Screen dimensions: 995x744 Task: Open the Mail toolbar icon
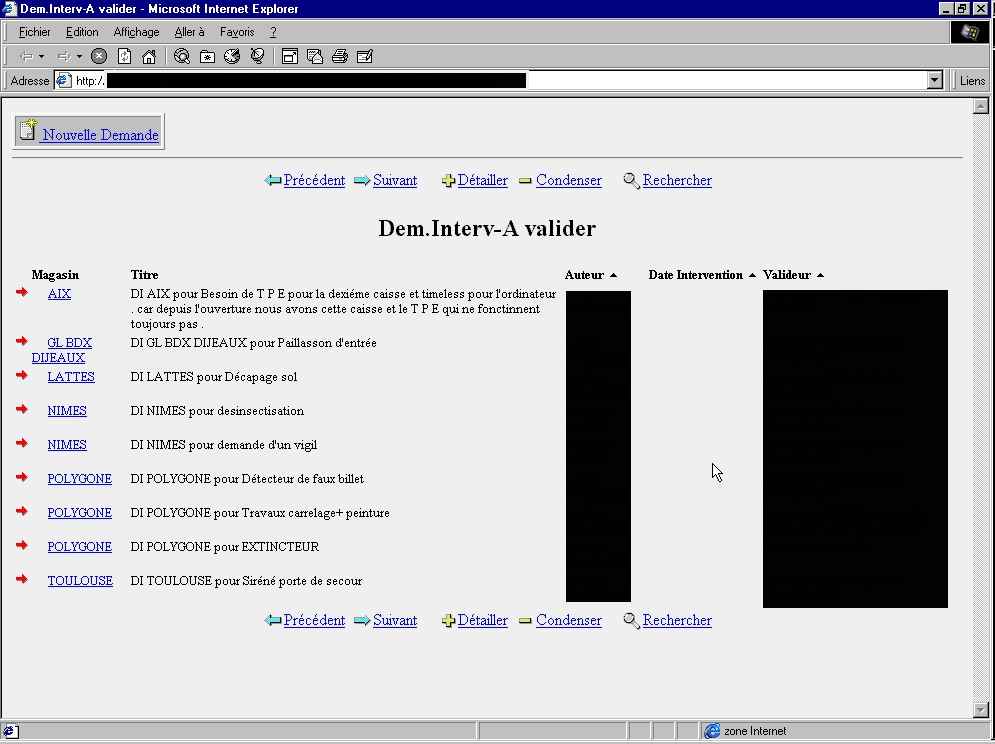(x=315, y=56)
